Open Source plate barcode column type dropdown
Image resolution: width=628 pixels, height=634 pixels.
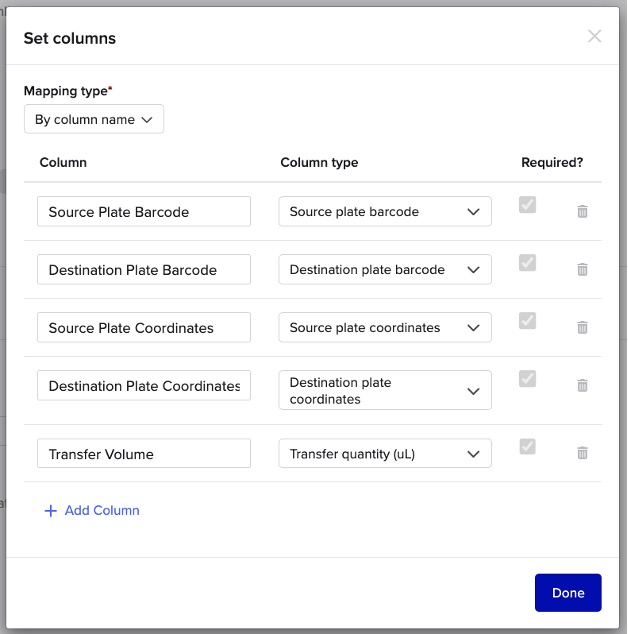coord(385,212)
